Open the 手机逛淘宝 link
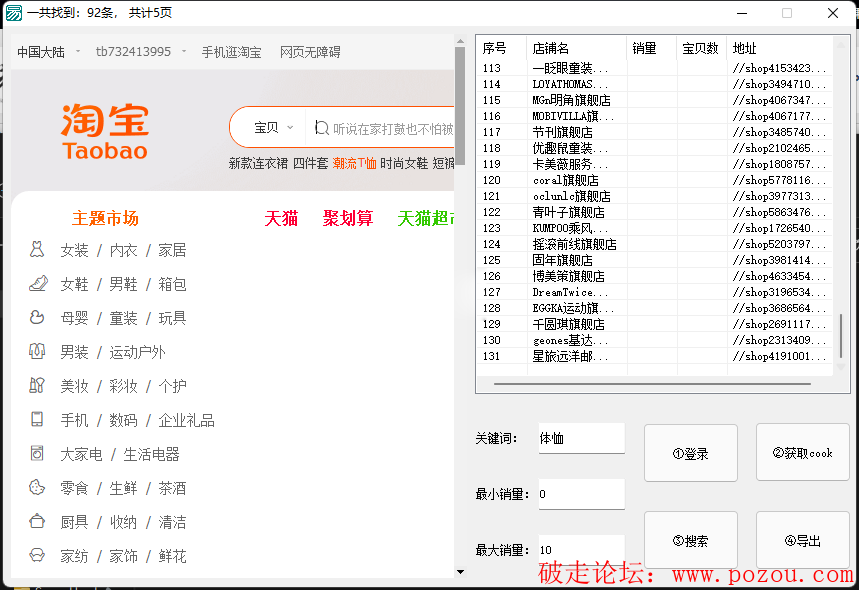The width and height of the screenshot is (859, 590). [231, 52]
